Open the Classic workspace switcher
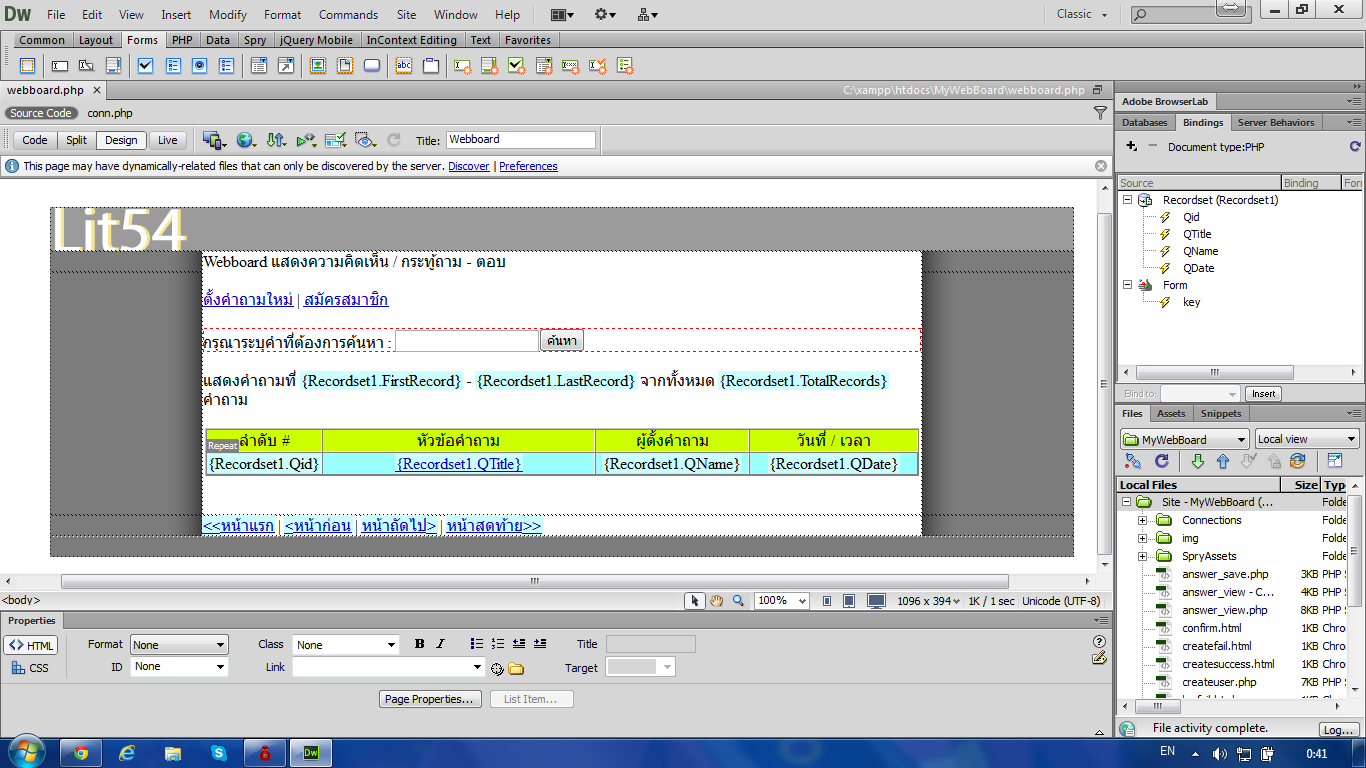This screenshot has width=1366, height=768. (1082, 14)
